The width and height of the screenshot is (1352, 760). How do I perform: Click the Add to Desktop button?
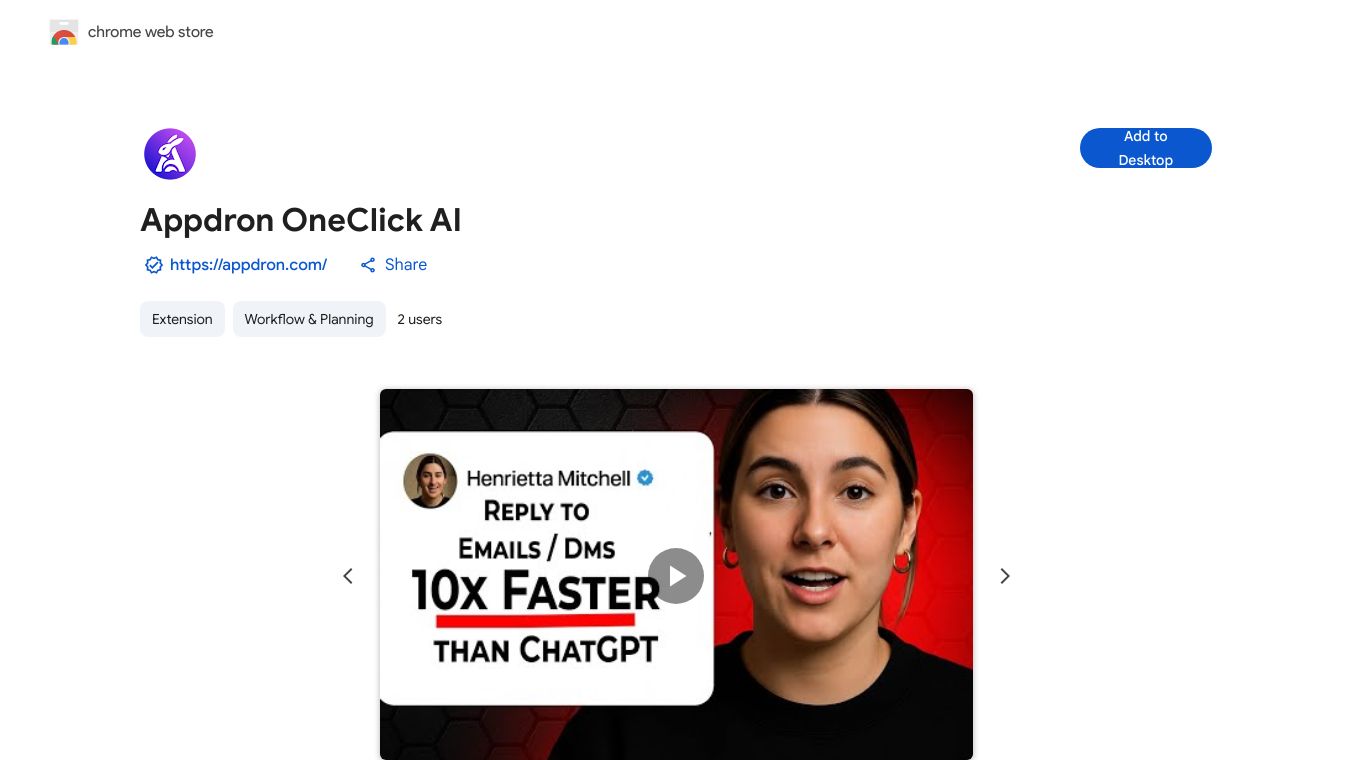(x=1145, y=148)
